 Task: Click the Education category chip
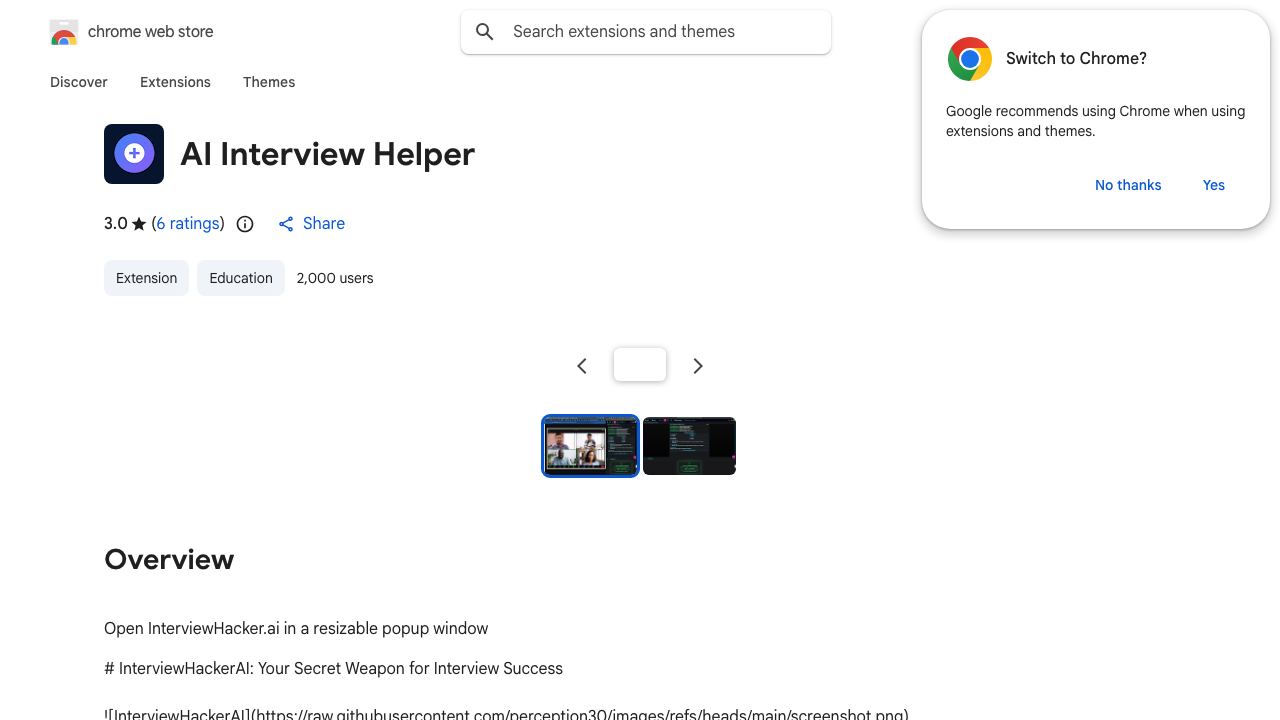coord(241,278)
